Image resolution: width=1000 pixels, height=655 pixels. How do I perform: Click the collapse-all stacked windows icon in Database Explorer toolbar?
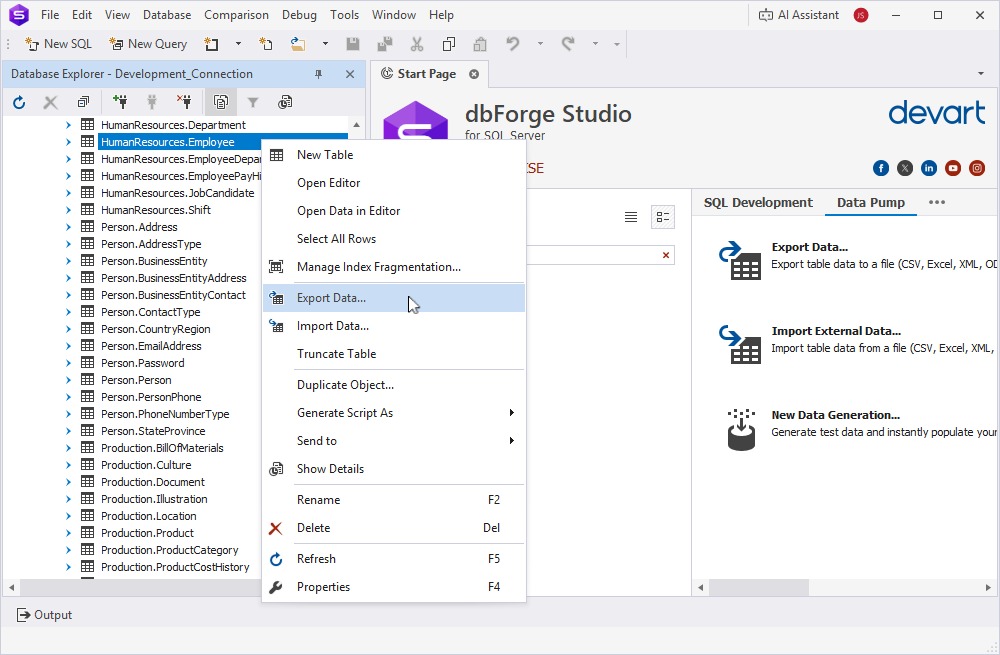pos(84,102)
